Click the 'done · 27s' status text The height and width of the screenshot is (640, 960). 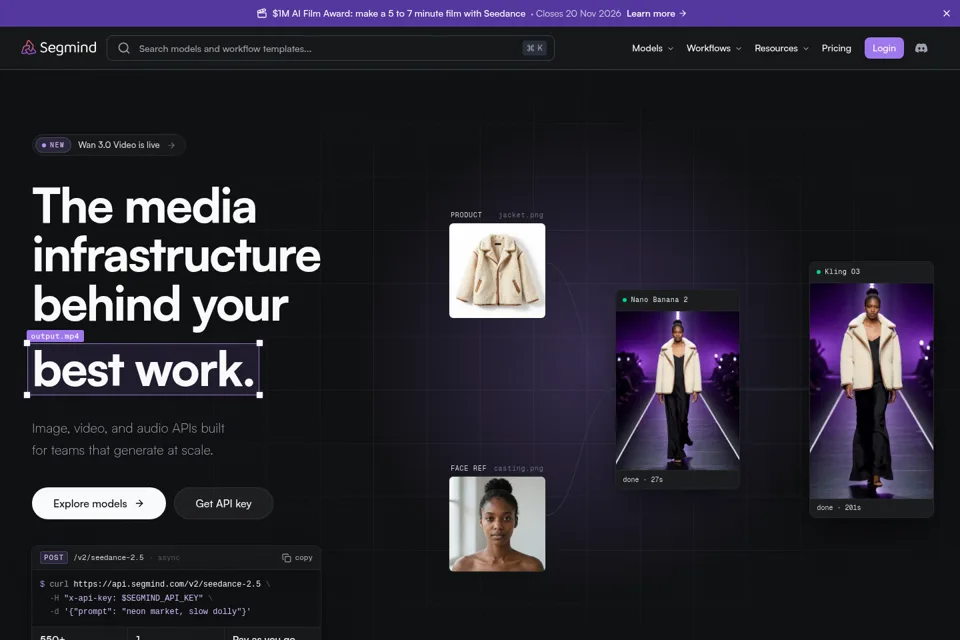click(643, 480)
